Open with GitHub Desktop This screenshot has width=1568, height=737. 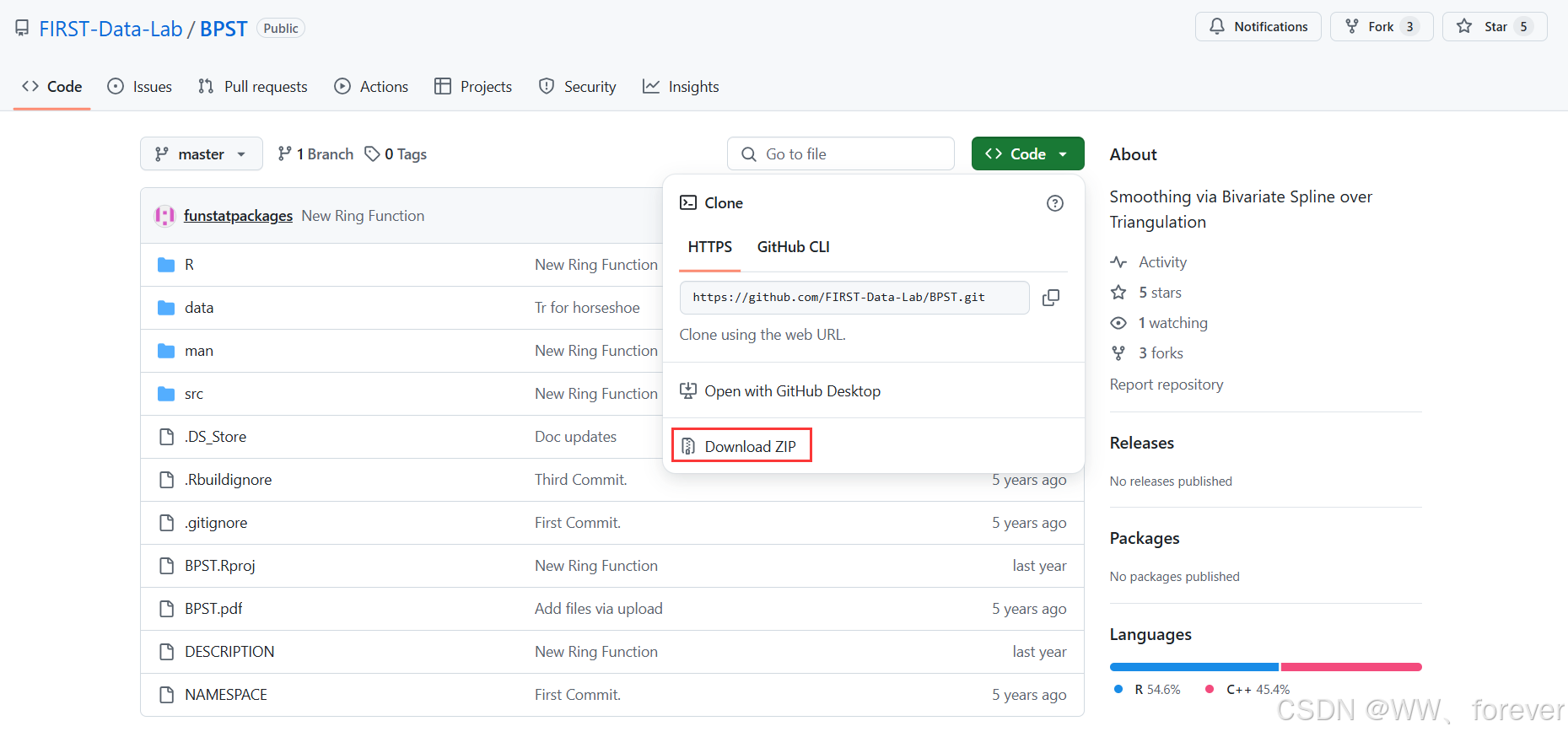pyautogui.click(x=780, y=391)
